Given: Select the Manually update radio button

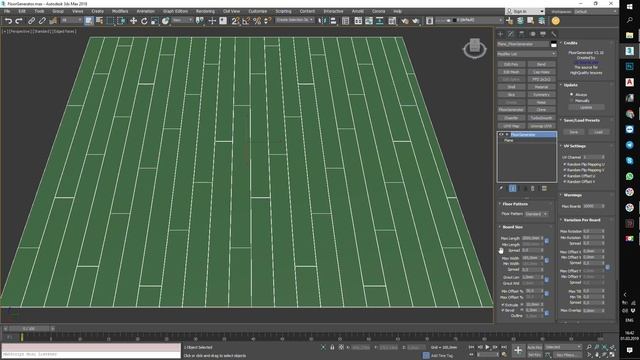Looking at the screenshot, I should point(571,100).
